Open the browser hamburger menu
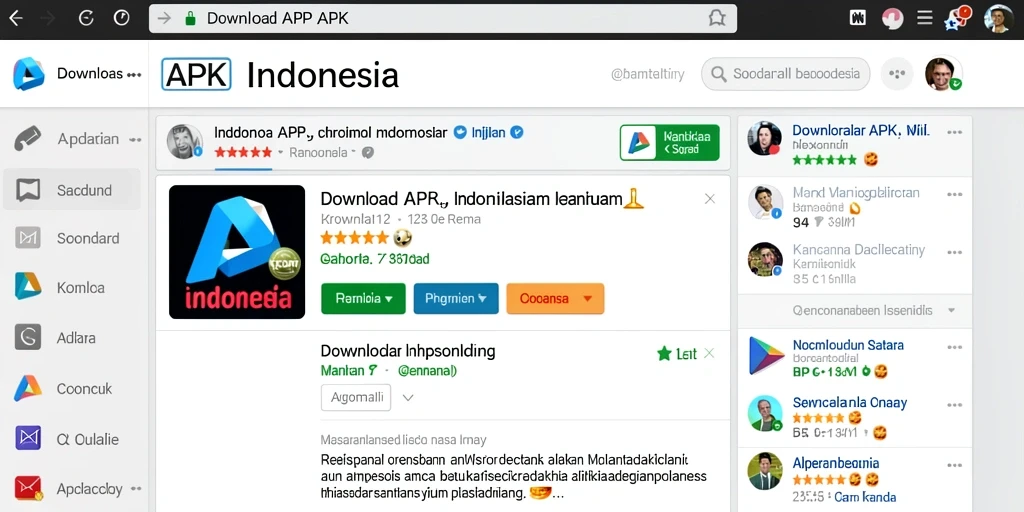Image resolution: width=1024 pixels, height=512 pixels. 924,18
